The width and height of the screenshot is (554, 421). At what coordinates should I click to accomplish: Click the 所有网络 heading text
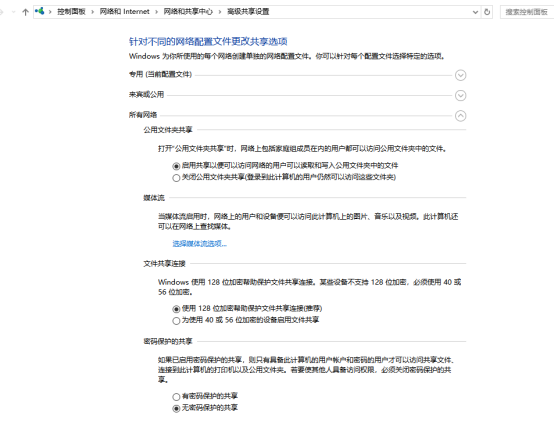tap(143, 114)
